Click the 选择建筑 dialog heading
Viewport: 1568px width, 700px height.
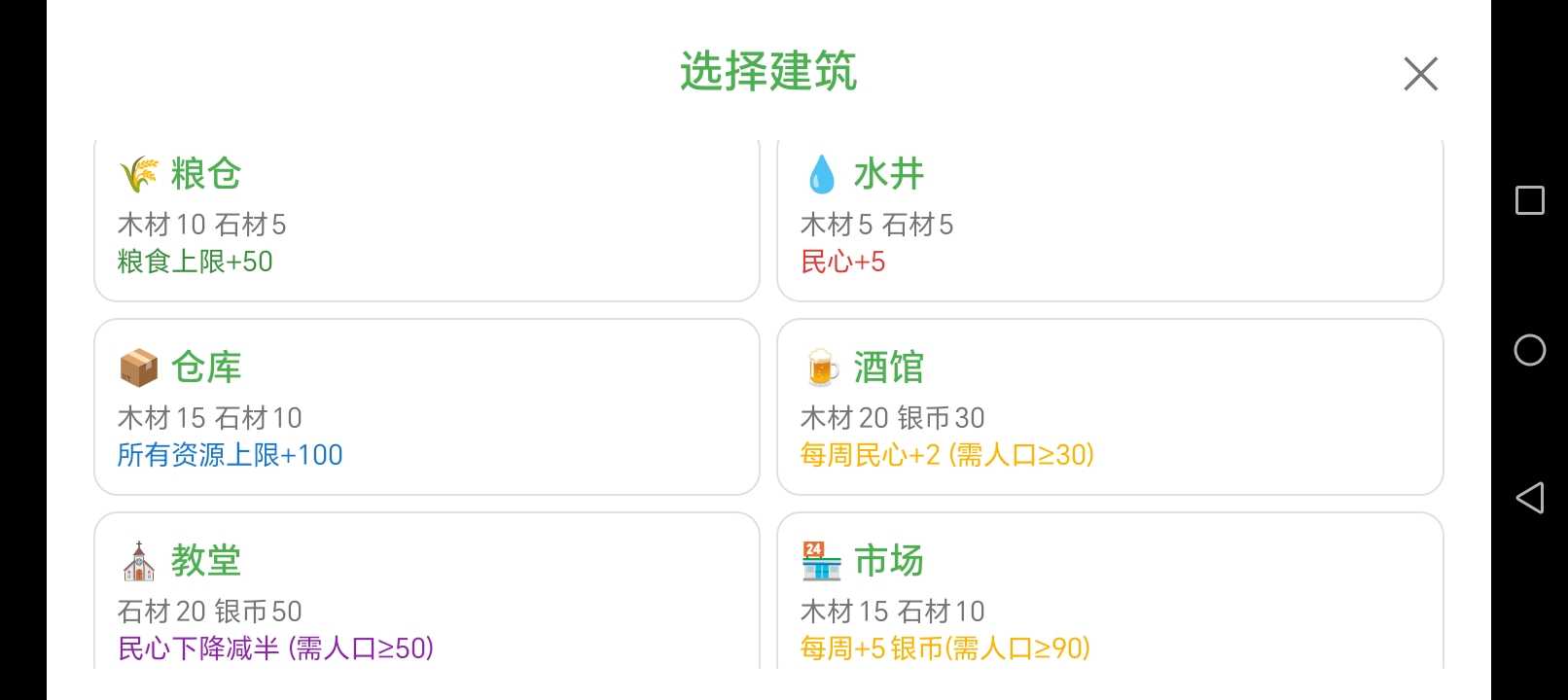(767, 72)
